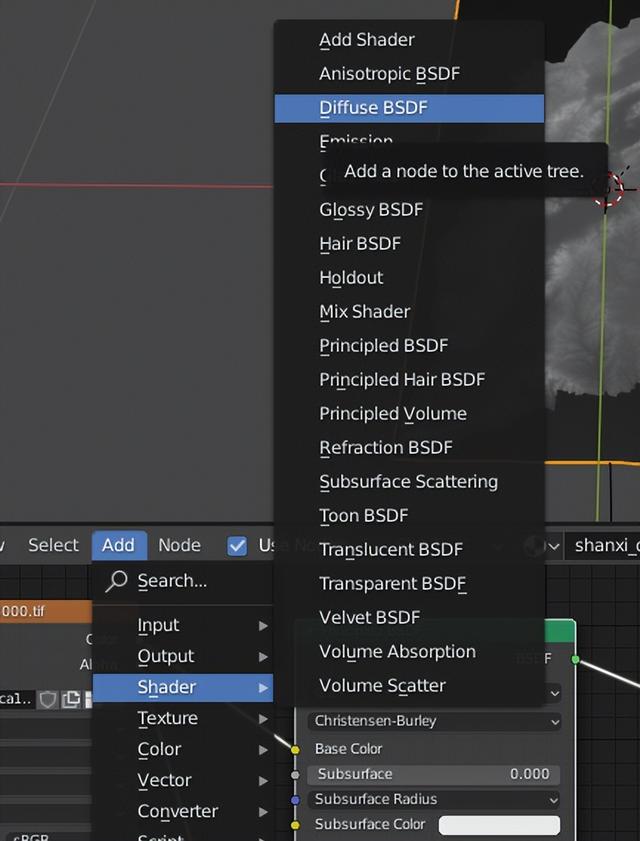
Task: Open the Subsurface Color swatch
Action: point(499,825)
